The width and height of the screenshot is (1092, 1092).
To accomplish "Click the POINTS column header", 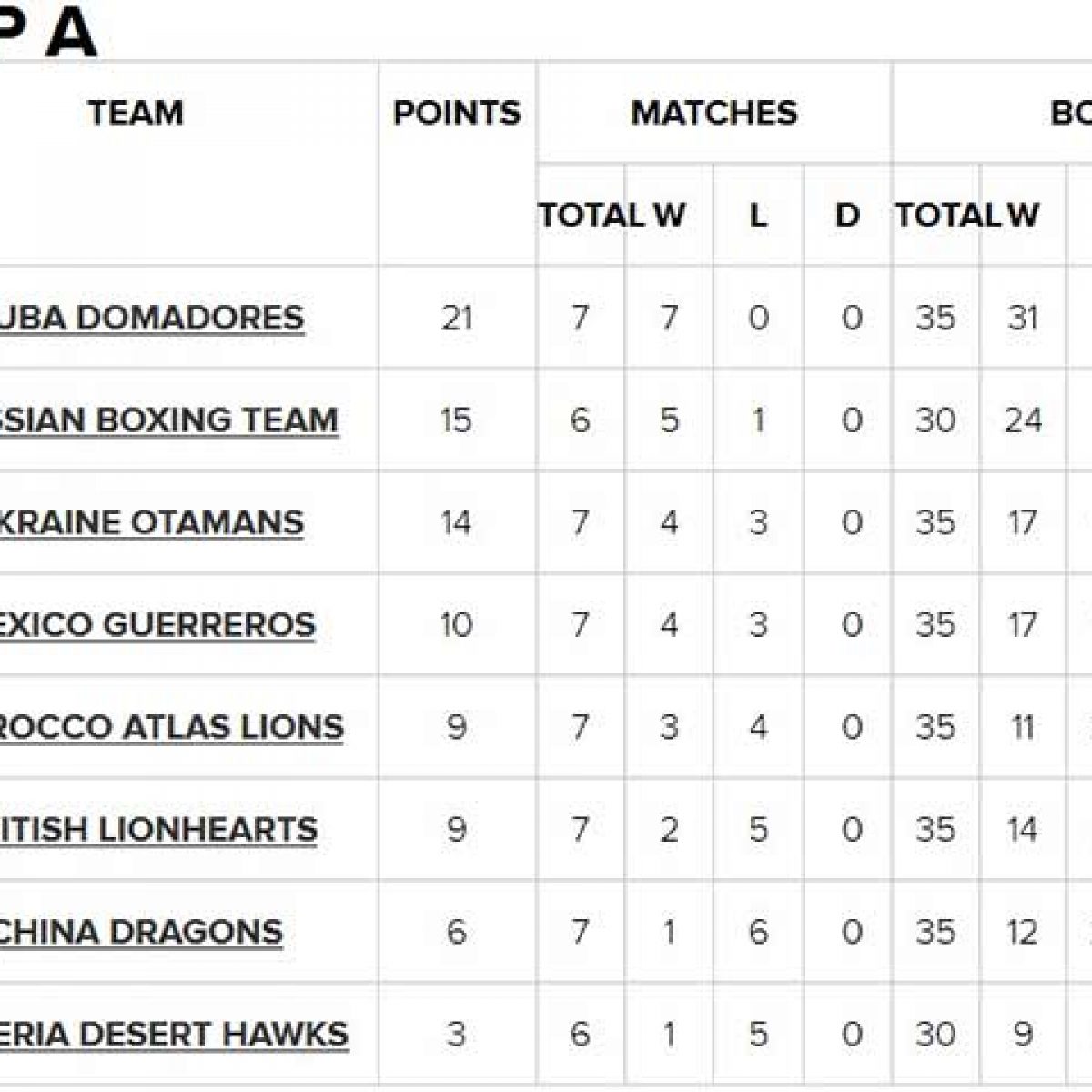I will [x=457, y=113].
